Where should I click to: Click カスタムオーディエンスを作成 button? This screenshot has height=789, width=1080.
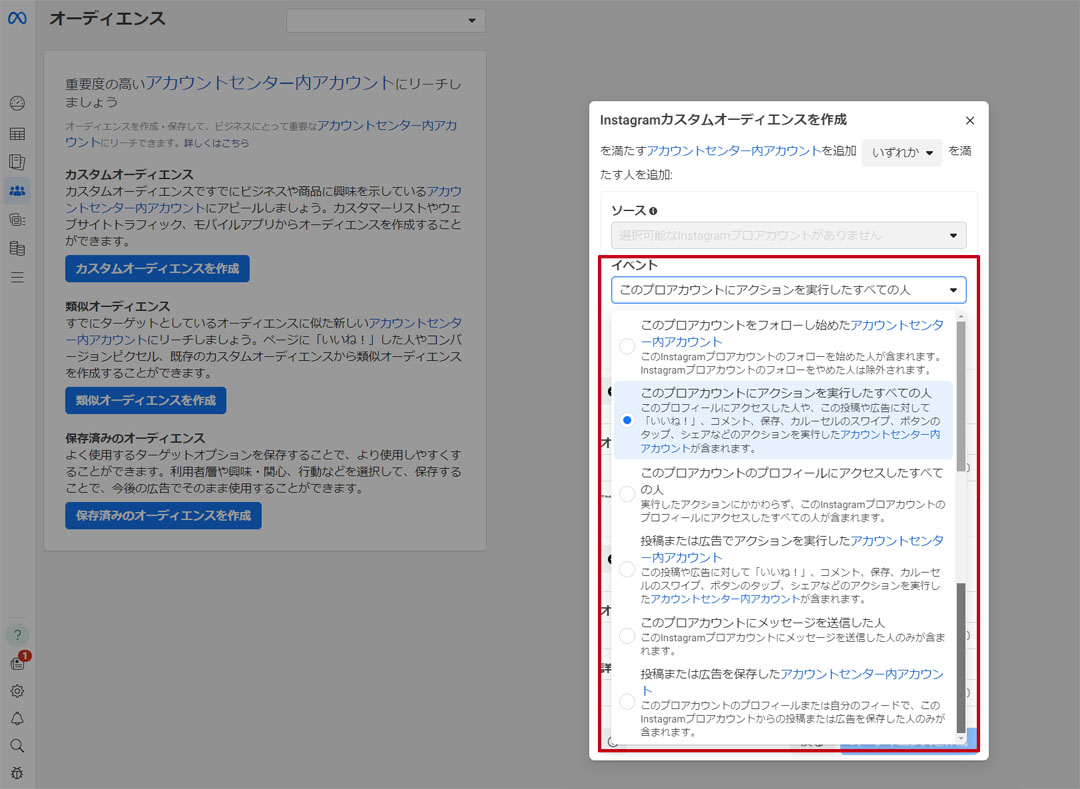click(157, 269)
